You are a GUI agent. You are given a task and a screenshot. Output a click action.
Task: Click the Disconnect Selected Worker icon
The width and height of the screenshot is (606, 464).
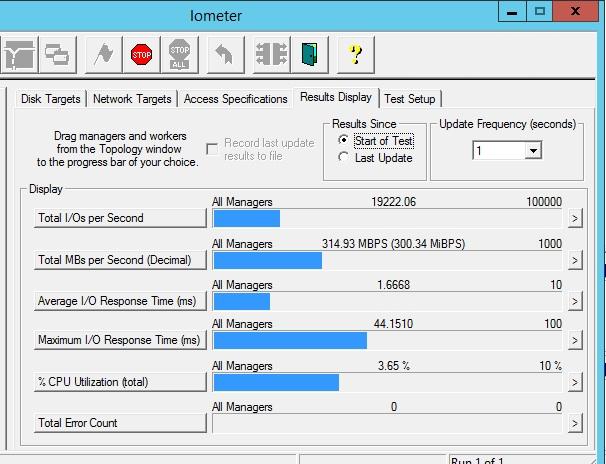pos(271,54)
